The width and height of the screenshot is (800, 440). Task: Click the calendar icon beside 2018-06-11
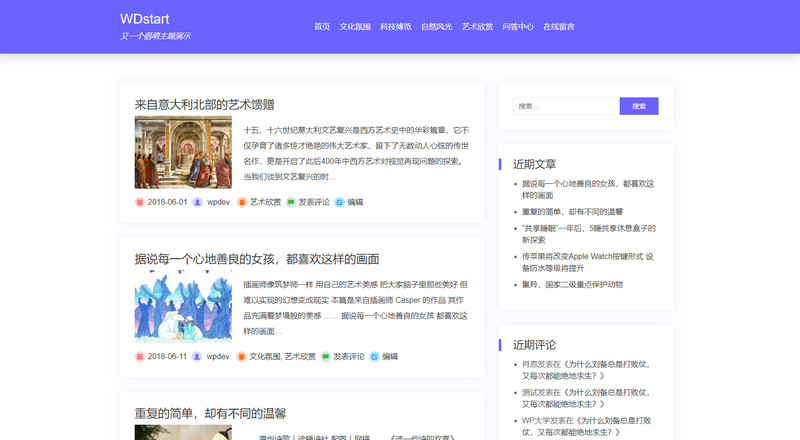tap(140, 356)
